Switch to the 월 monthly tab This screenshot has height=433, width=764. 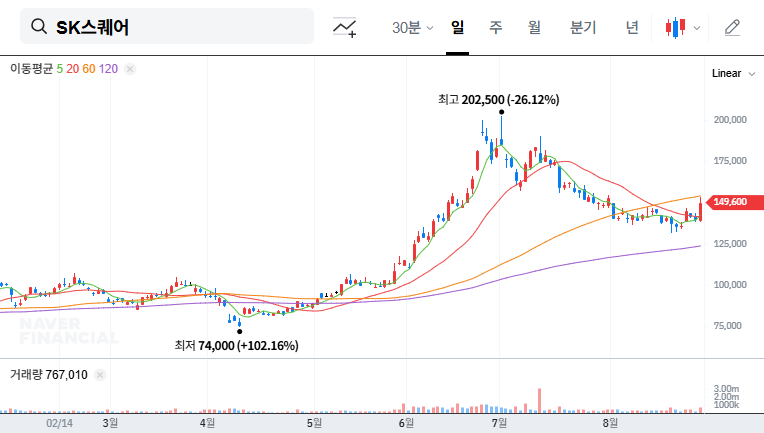535,27
